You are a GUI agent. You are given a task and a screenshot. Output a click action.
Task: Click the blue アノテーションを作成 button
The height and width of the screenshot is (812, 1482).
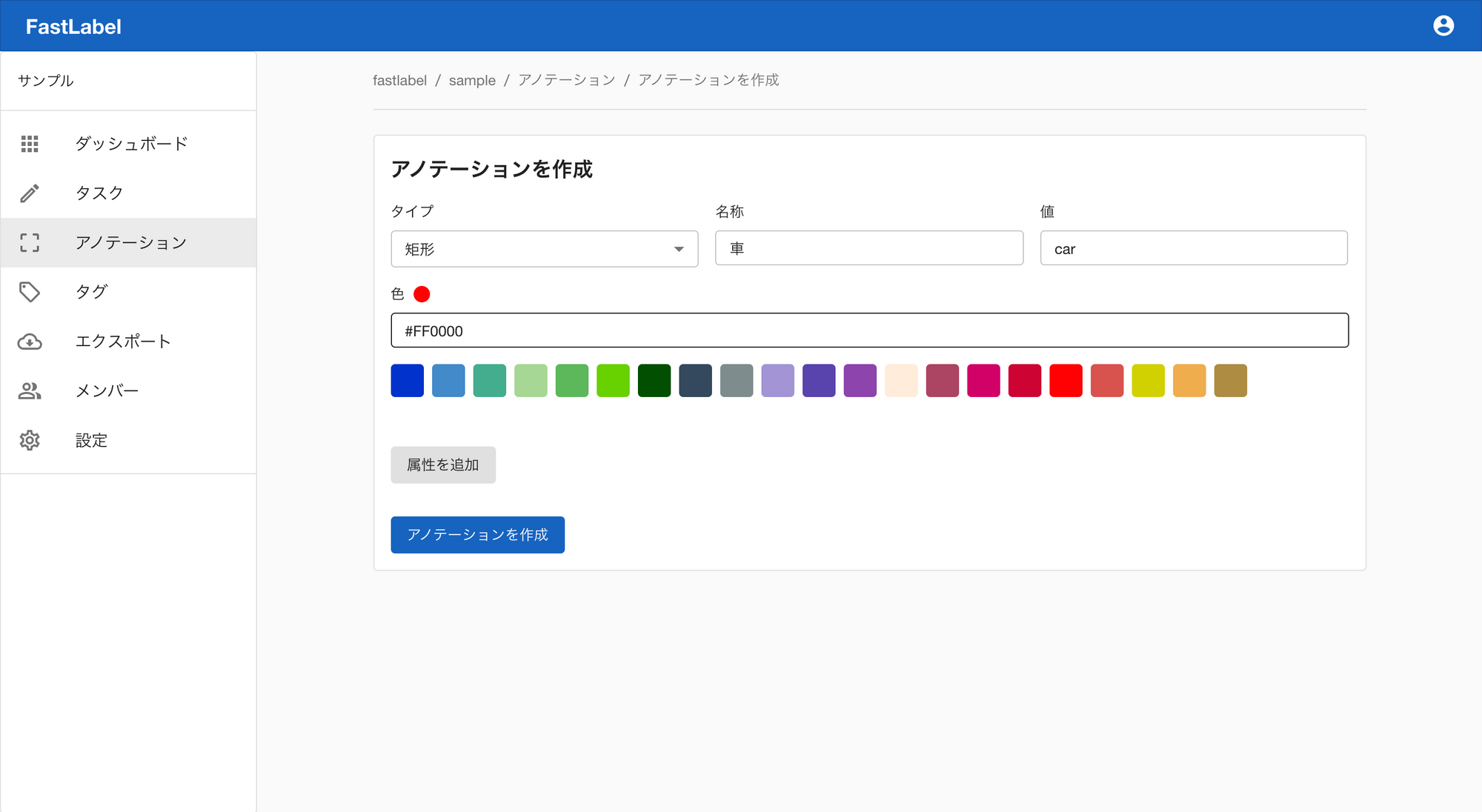click(478, 535)
